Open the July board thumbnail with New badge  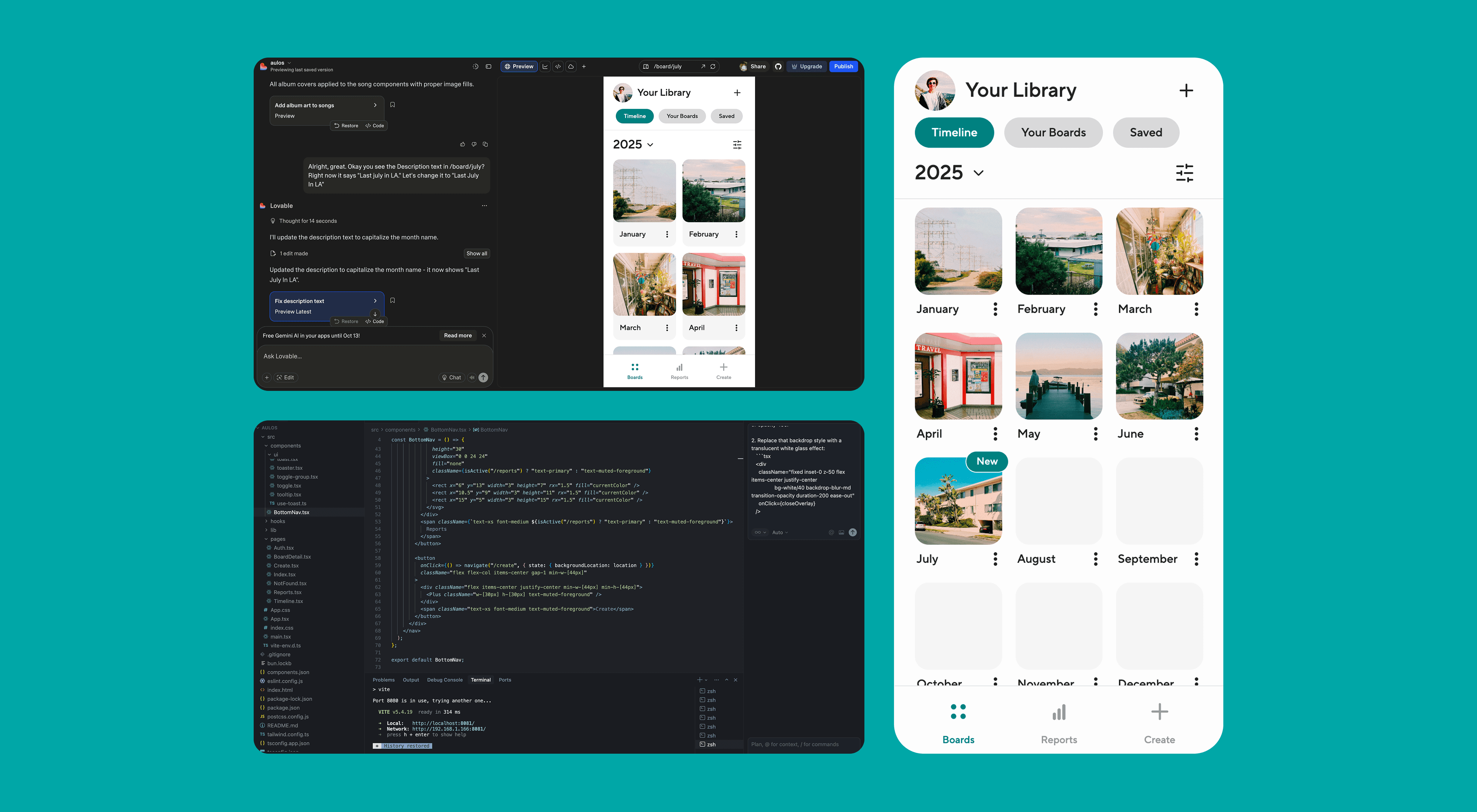(x=957, y=501)
